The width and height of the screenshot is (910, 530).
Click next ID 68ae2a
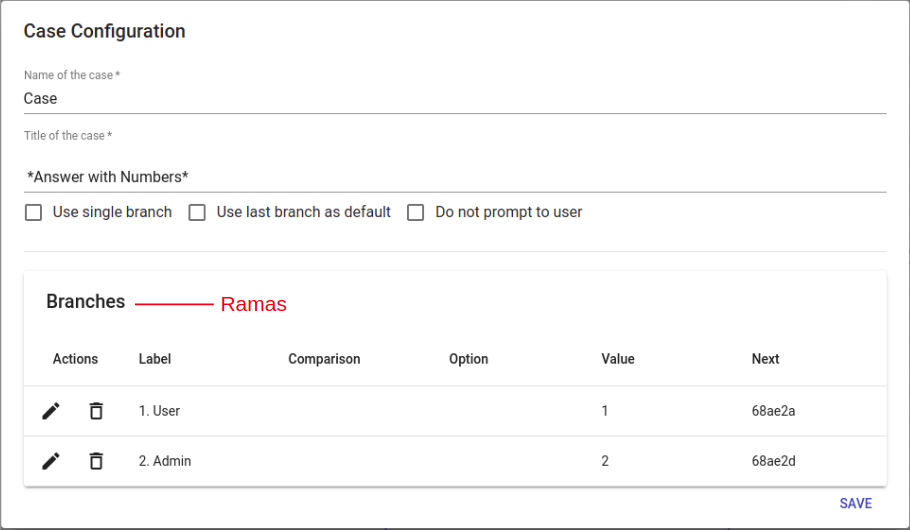pyautogui.click(x=773, y=411)
